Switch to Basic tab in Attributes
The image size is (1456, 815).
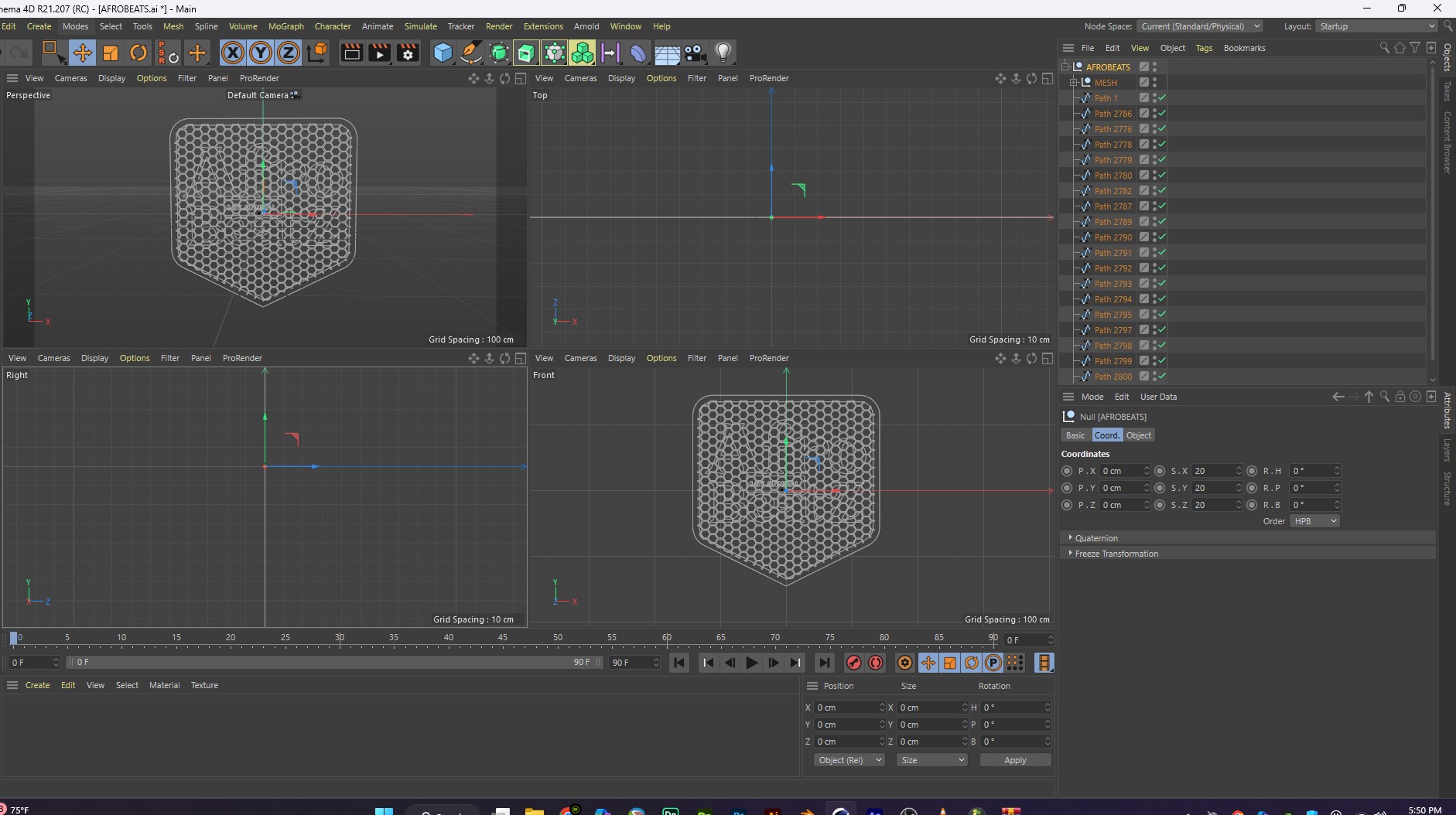(1075, 435)
